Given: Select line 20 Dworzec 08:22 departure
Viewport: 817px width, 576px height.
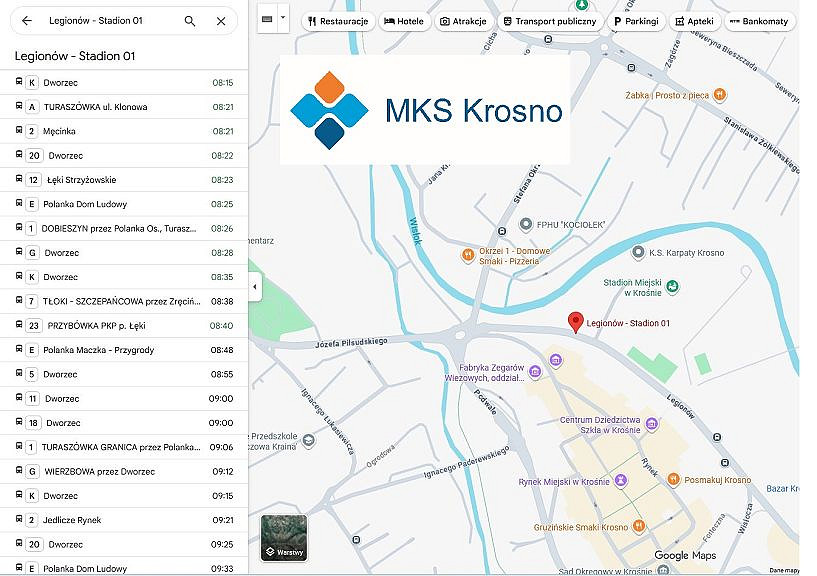Looking at the screenshot, I should tap(124, 155).
